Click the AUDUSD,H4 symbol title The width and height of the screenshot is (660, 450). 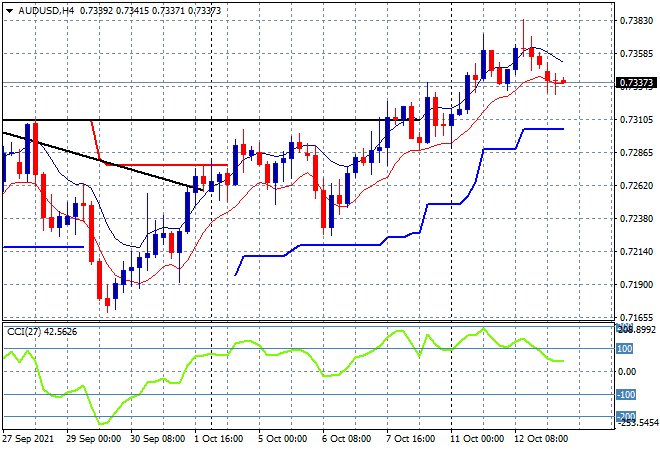coord(46,11)
